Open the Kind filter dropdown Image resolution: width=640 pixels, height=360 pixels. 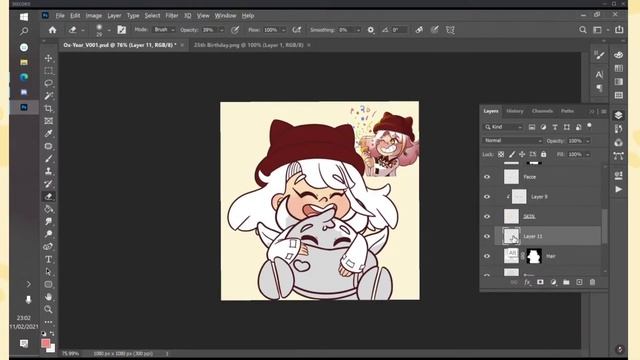coord(503,127)
